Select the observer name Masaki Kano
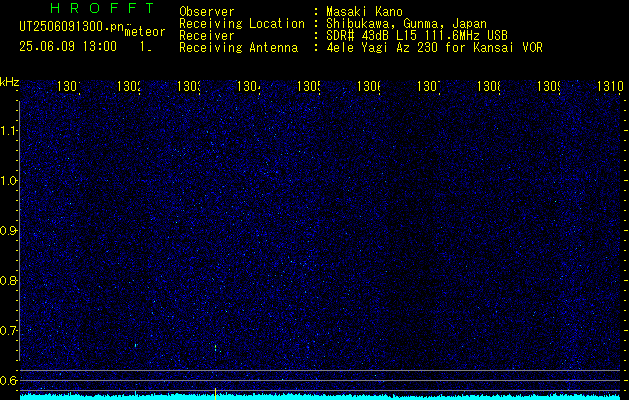This screenshot has height=400, width=629. 364,12
